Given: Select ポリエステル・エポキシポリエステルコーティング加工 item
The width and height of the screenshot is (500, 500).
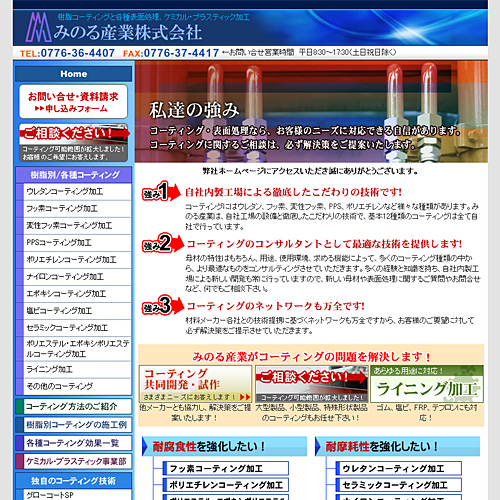Looking at the screenshot, I should pos(77,349).
